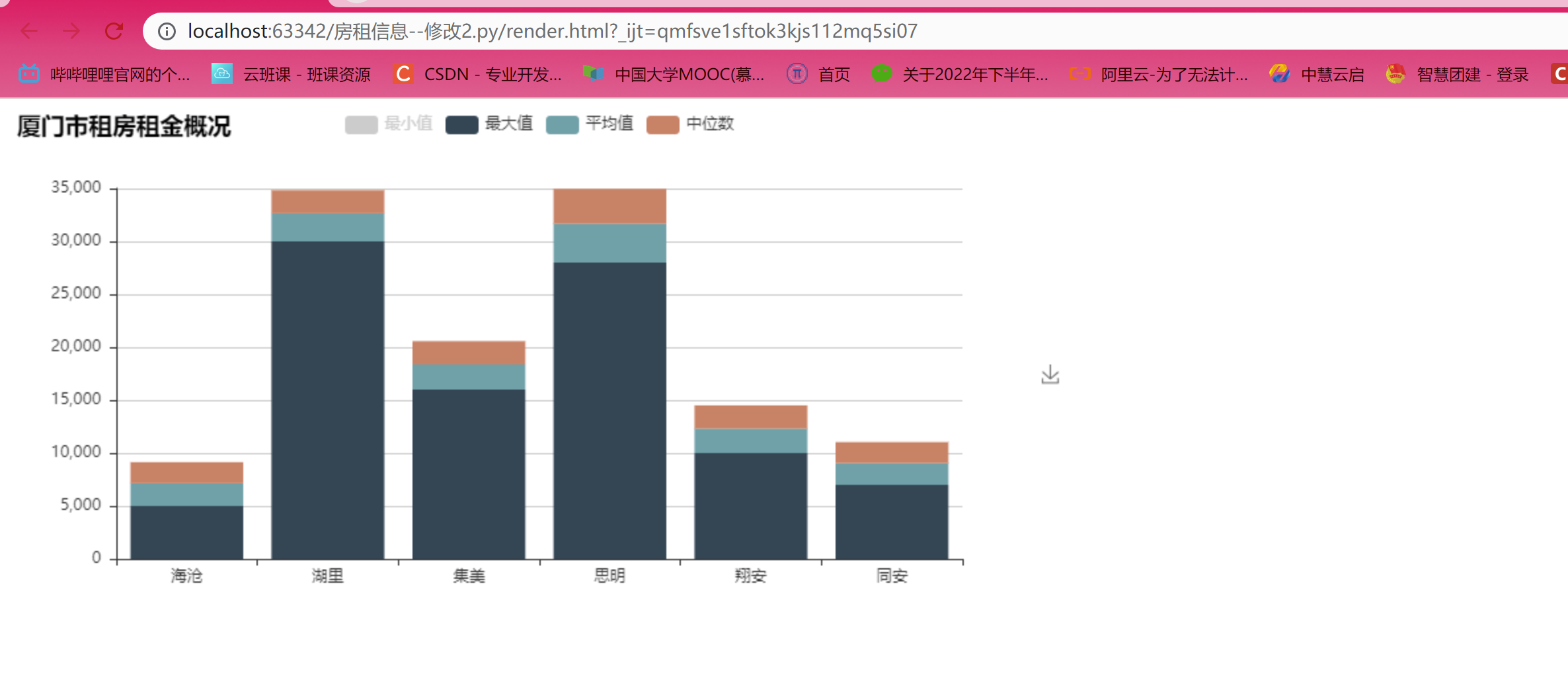This screenshot has height=676, width=1568.
Task: Click the 海沧 x-axis label
Action: (x=186, y=576)
